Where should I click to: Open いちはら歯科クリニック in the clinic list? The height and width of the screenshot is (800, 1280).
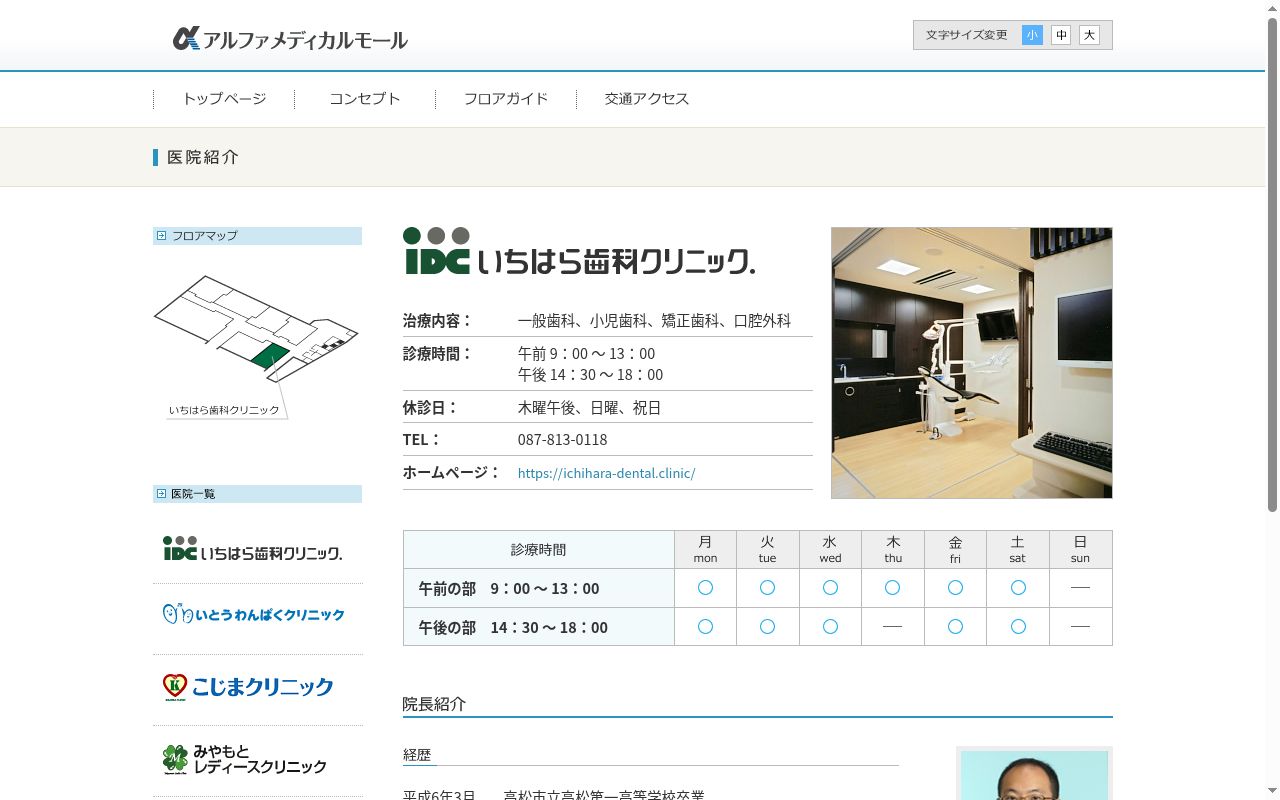[x=253, y=549]
